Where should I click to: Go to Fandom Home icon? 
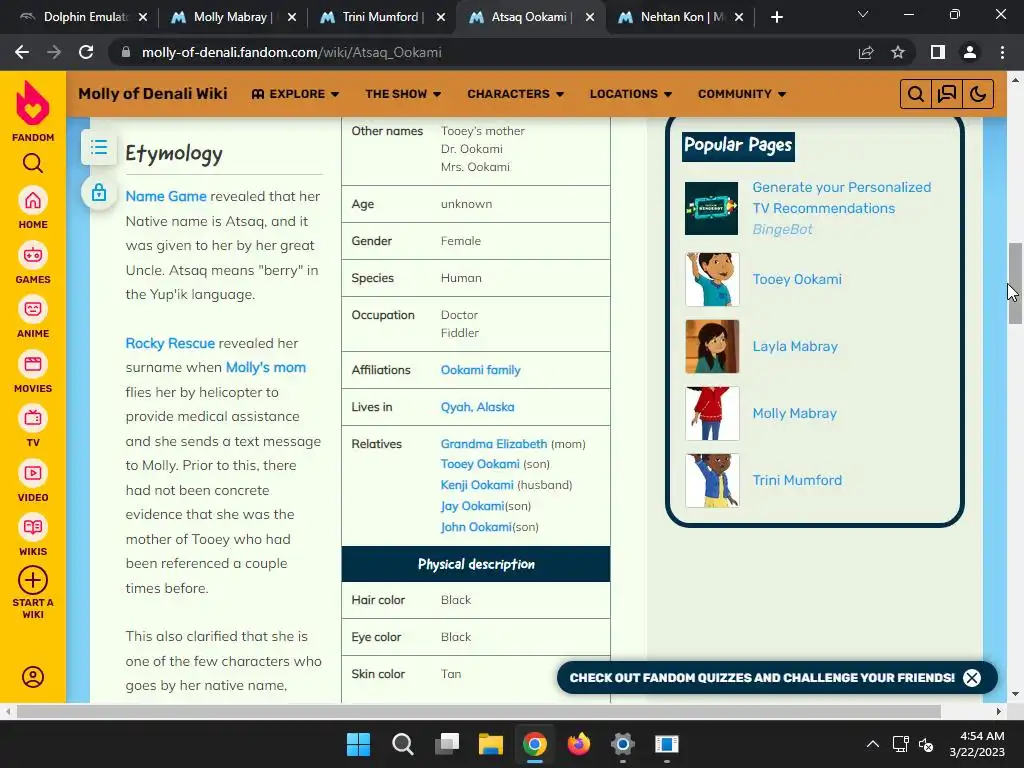pyautogui.click(x=33, y=200)
